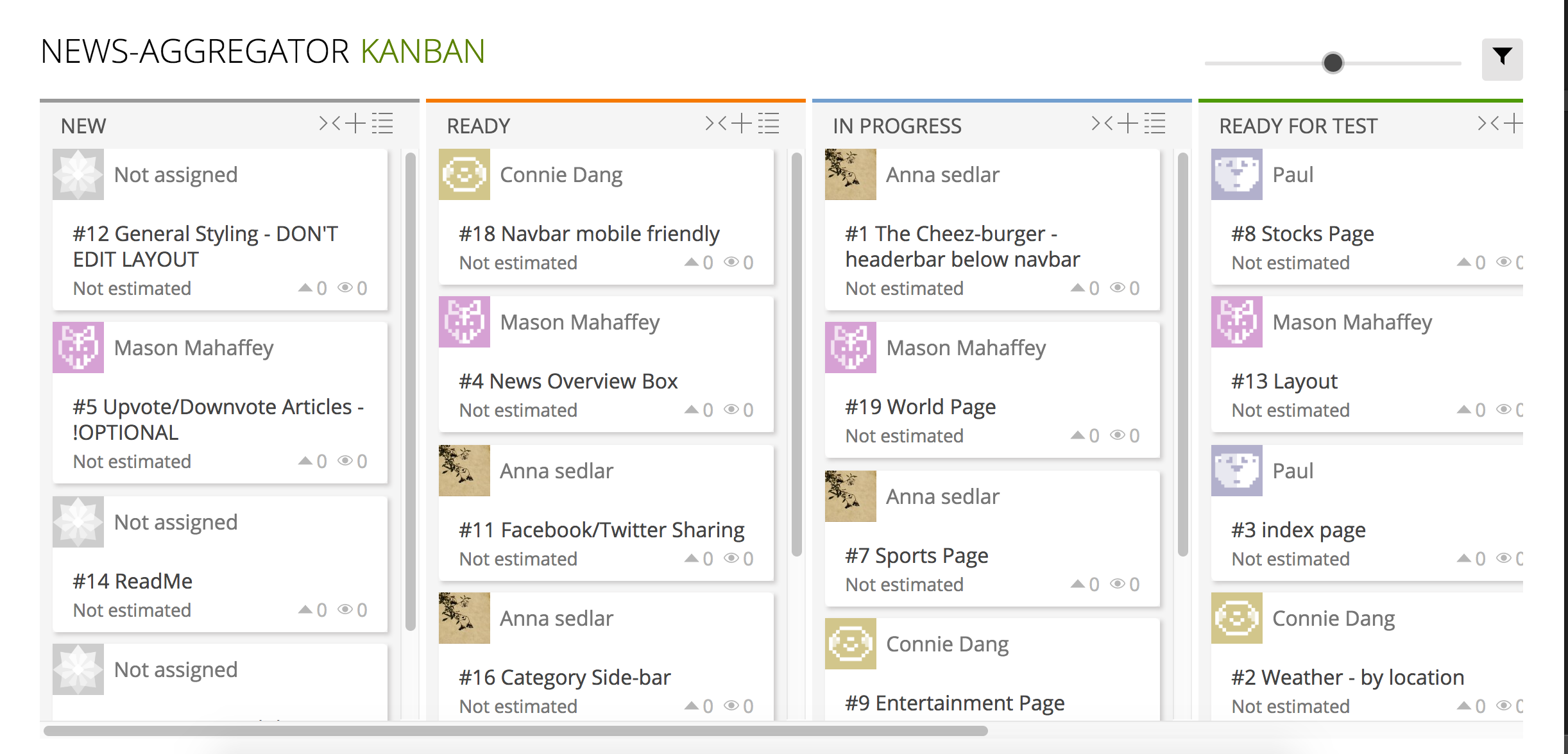The height and width of the screenshot is (754, 1568).
Task: Click the plus icon in READY column
Action: (x=741, y=123)
